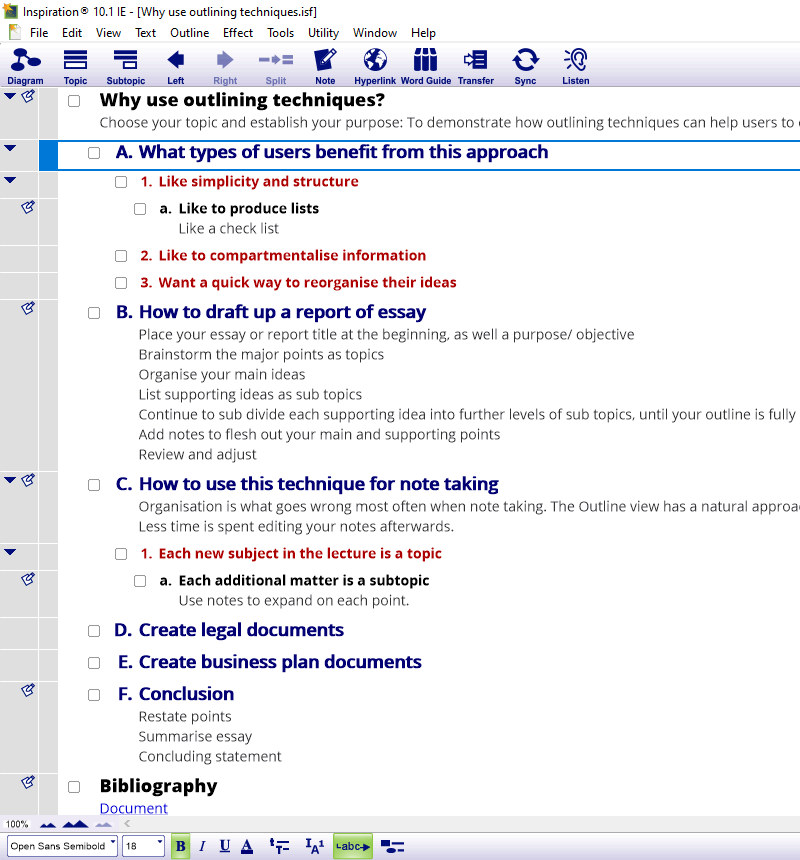Click note icon beside 'How to use this technique'
This screenshot has width=800, height=860.
pyautogui.click(x=28, y=480)
